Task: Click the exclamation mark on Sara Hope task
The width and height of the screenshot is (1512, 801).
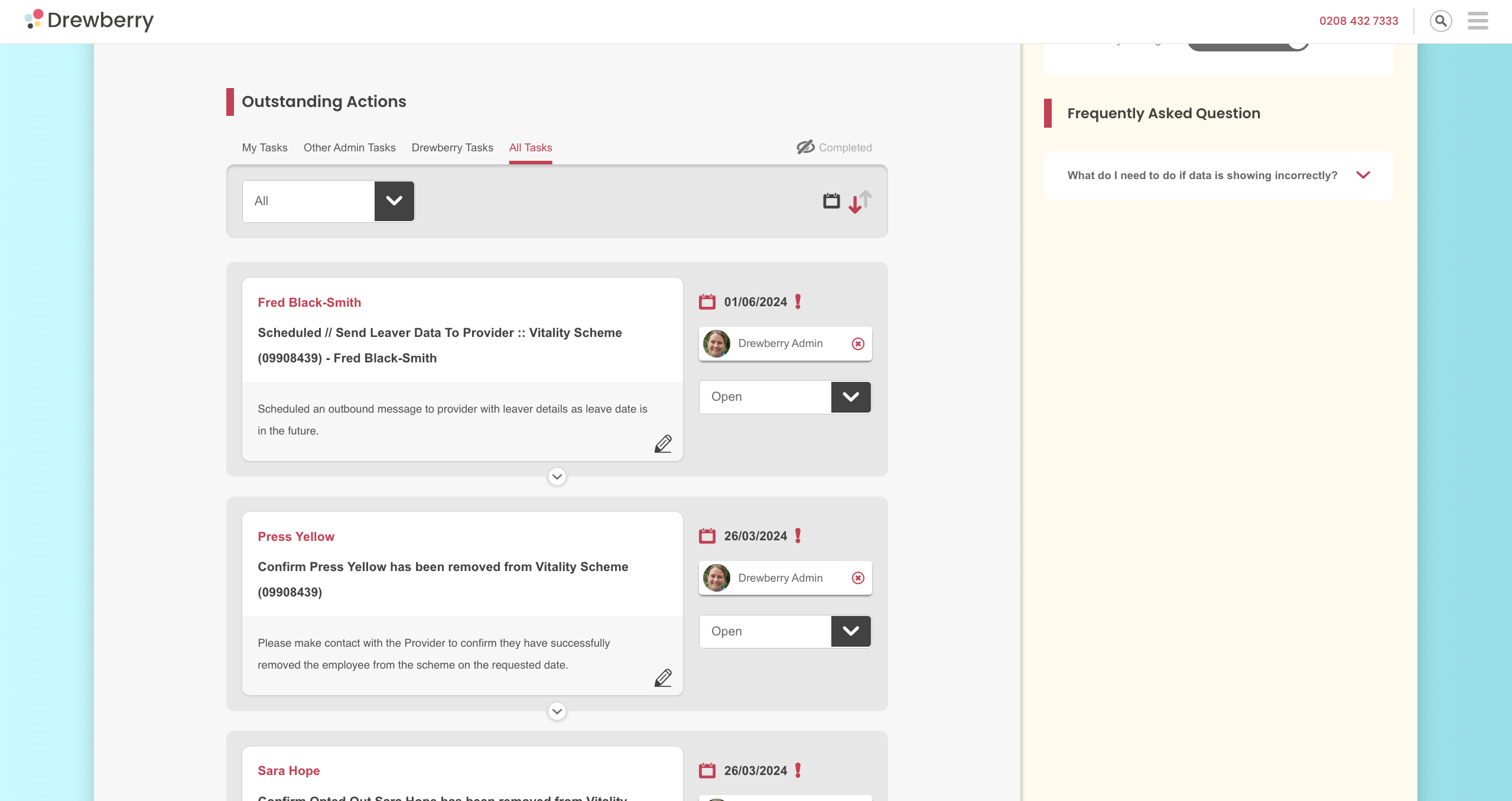Action: coord(798,771)
